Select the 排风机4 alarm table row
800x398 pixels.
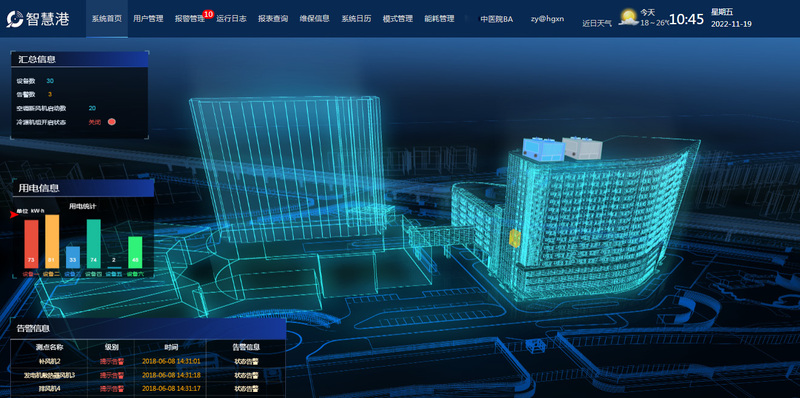pyautogui.click(x=148, y=389)
